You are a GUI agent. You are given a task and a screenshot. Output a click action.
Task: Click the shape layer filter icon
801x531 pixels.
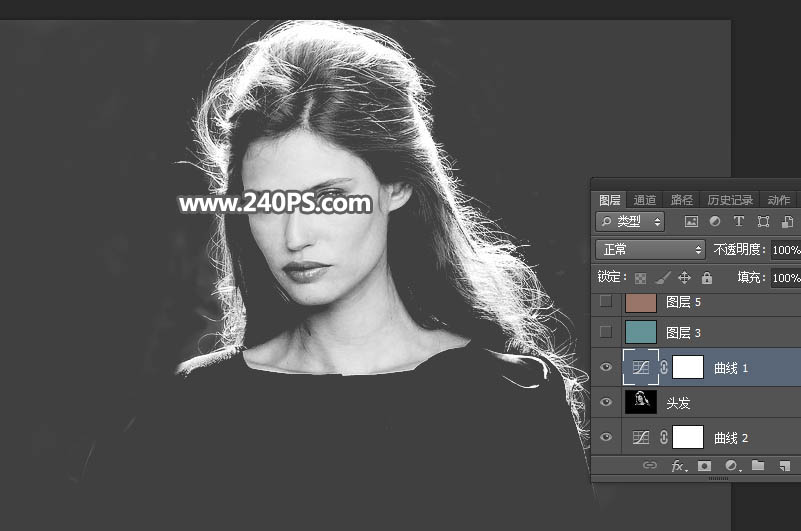click(763, 222)
